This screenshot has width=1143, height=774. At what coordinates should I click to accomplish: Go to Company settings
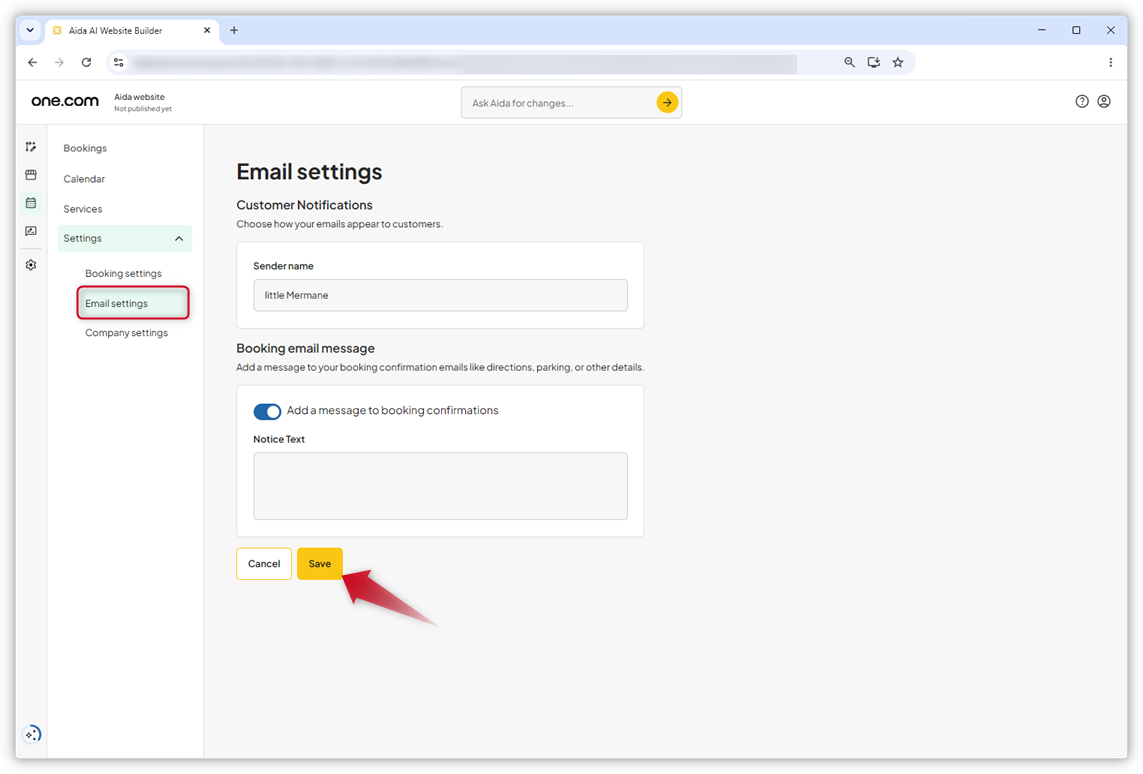click(126, 333)
